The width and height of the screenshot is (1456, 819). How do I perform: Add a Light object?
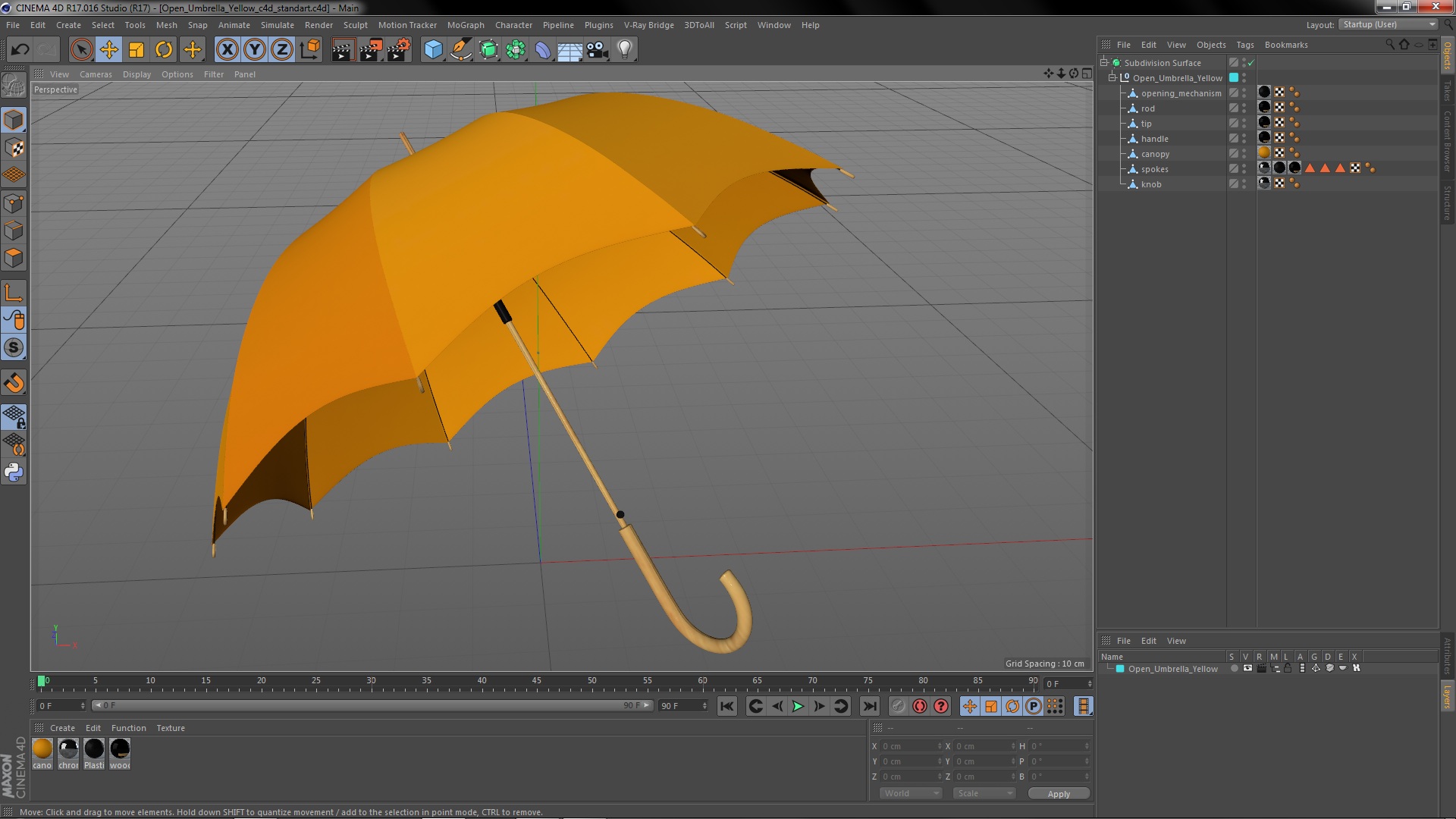(x=625, y=50)
